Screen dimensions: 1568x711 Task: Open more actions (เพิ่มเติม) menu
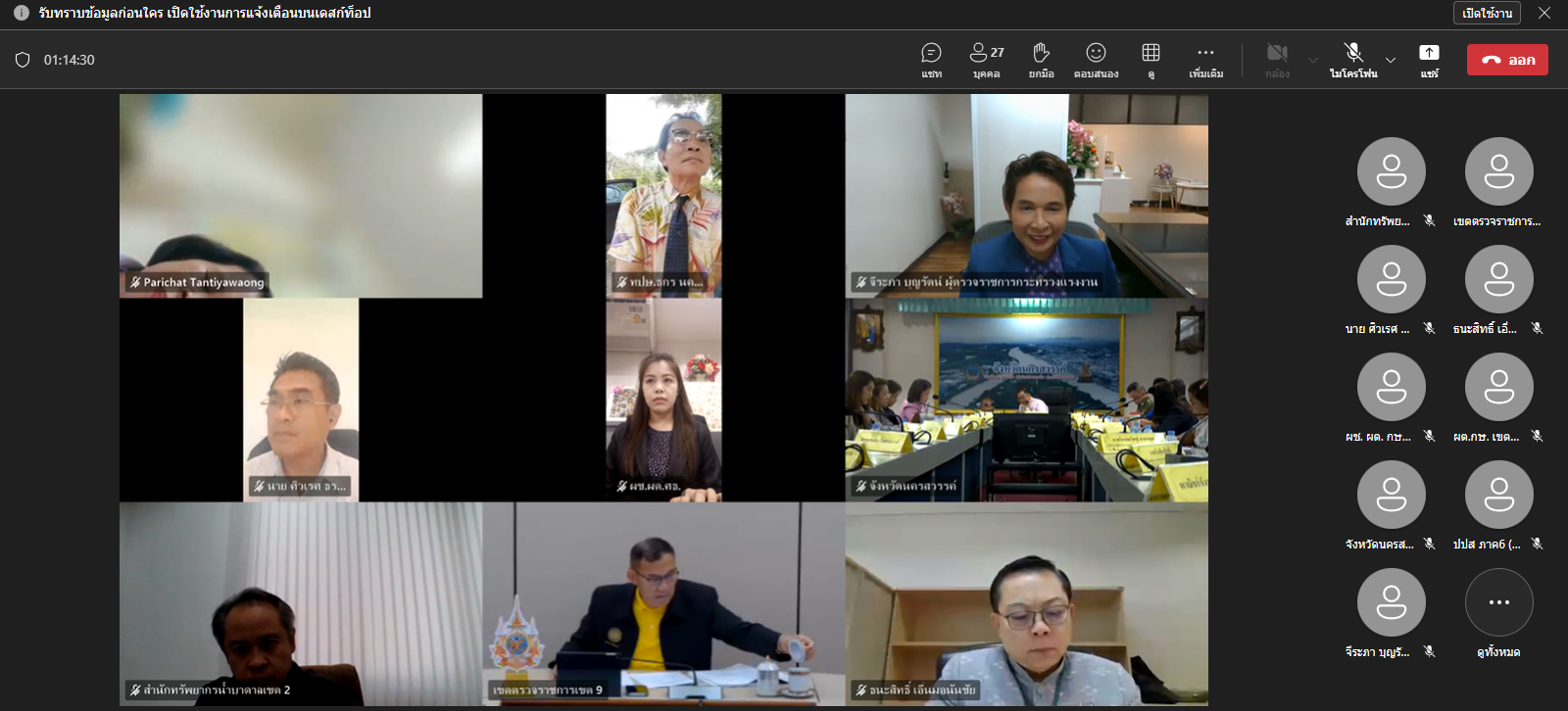coord(1205,59)
